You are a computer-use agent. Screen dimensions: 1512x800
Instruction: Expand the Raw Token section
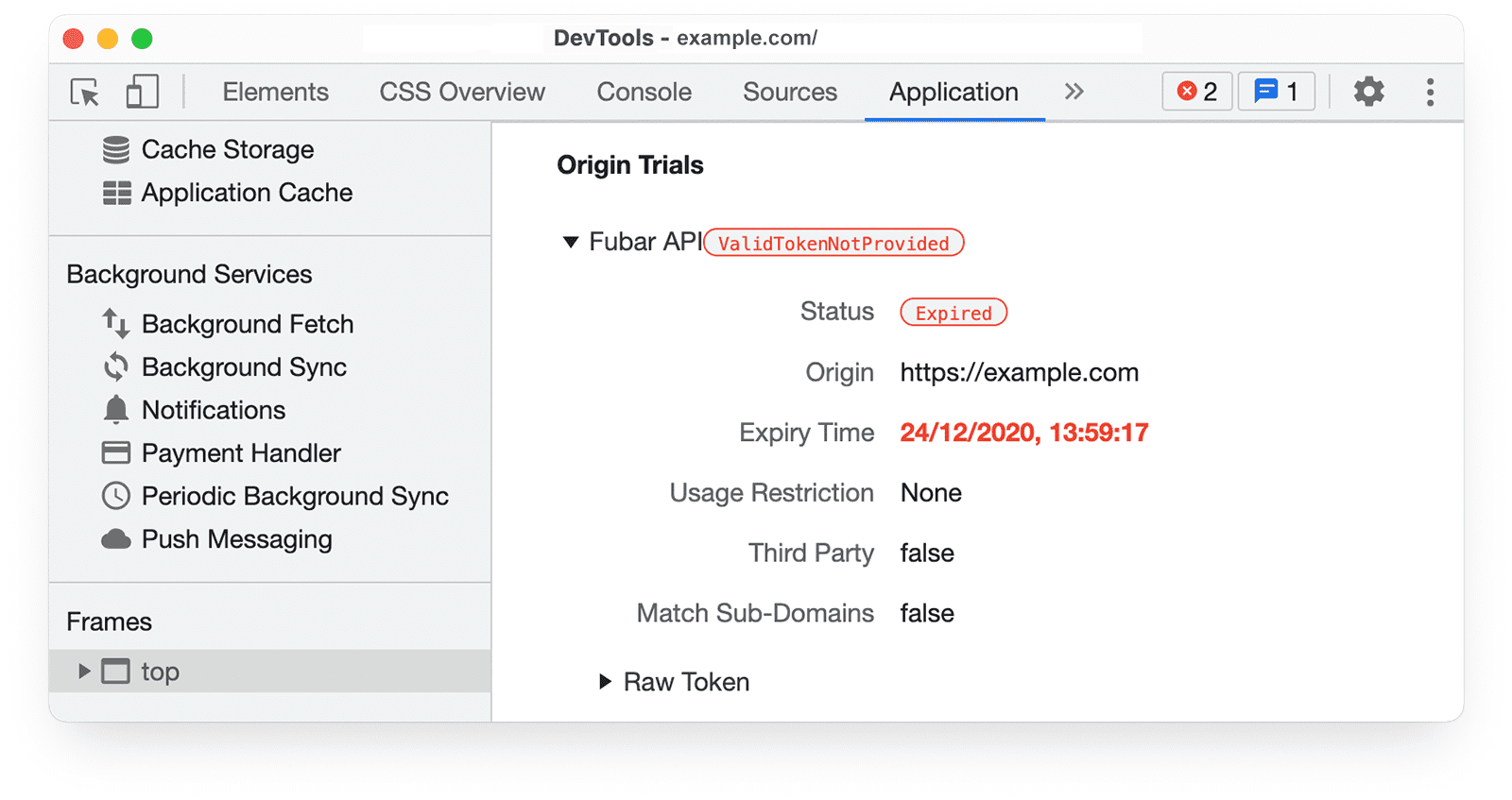606,682
